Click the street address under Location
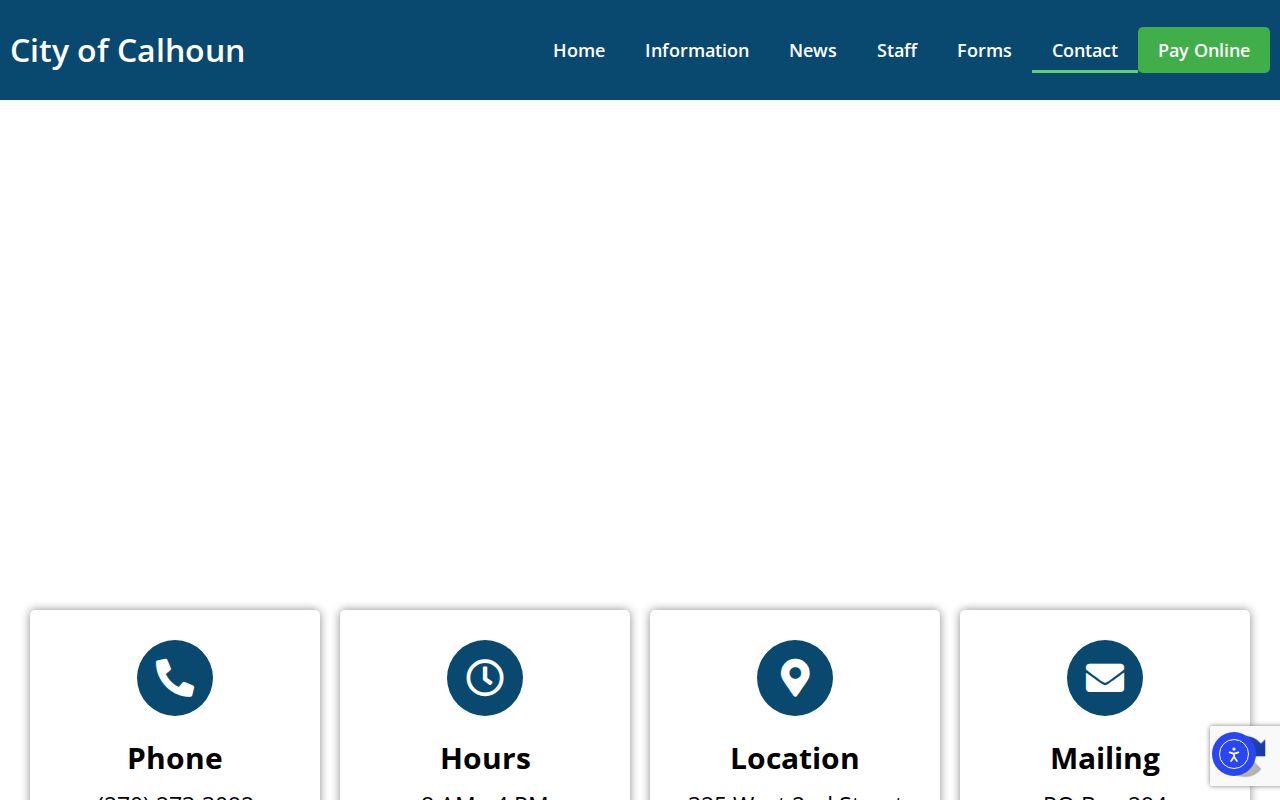 click(x=795, y=796)
